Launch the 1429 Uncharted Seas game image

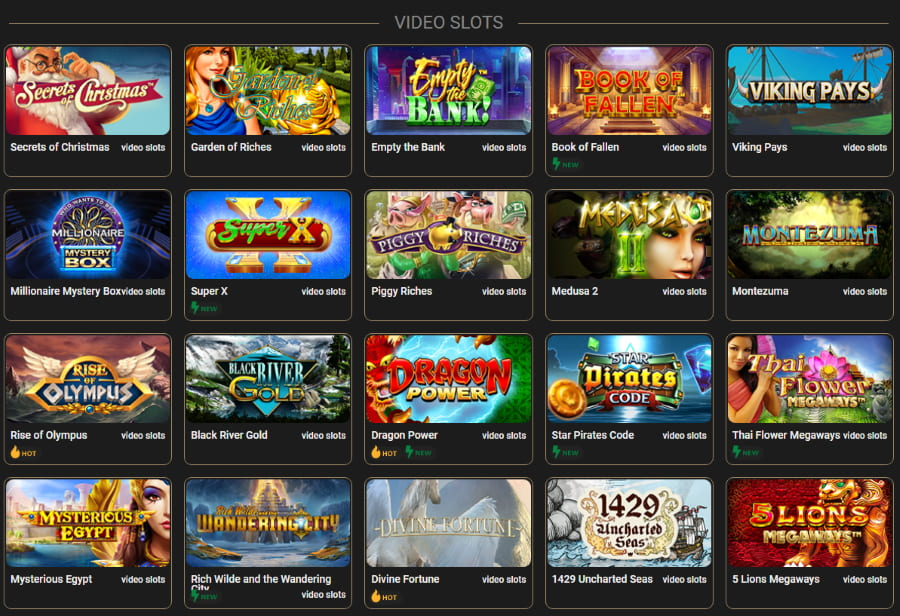pyautogui.click(x=629, y=523)
